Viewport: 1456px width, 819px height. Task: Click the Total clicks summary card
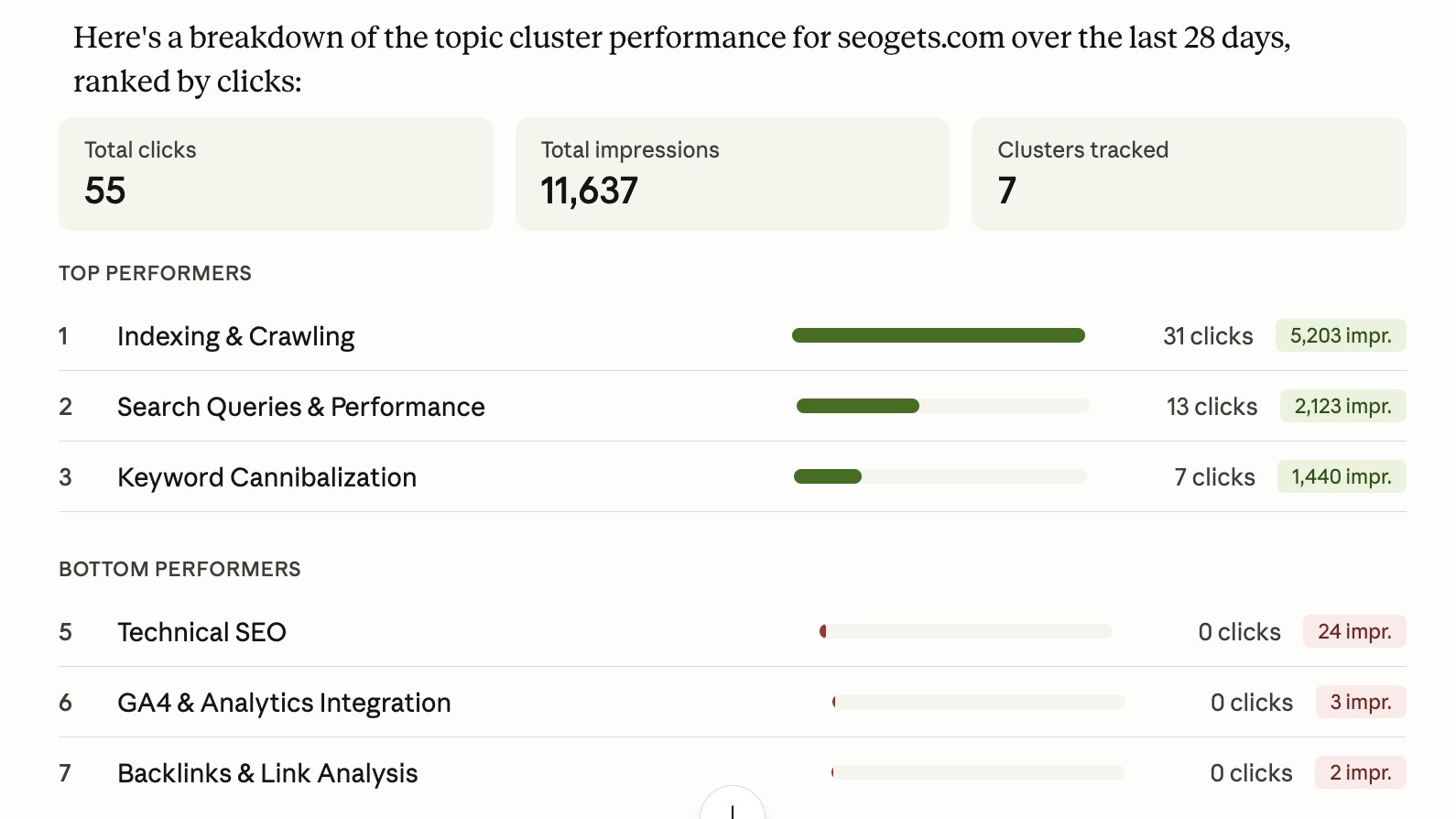(276, 174)
